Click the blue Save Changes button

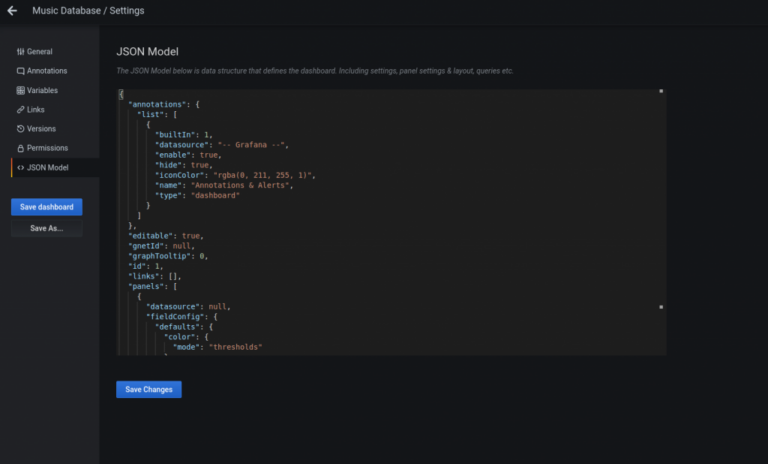149,389
